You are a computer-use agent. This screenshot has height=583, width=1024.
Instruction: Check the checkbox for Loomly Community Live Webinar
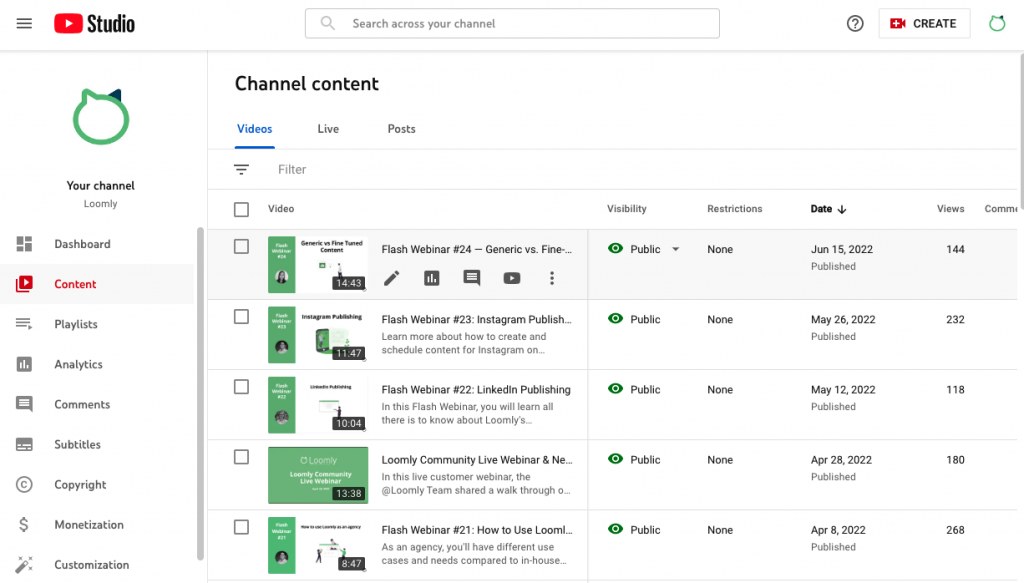click(x=241, y=456)
